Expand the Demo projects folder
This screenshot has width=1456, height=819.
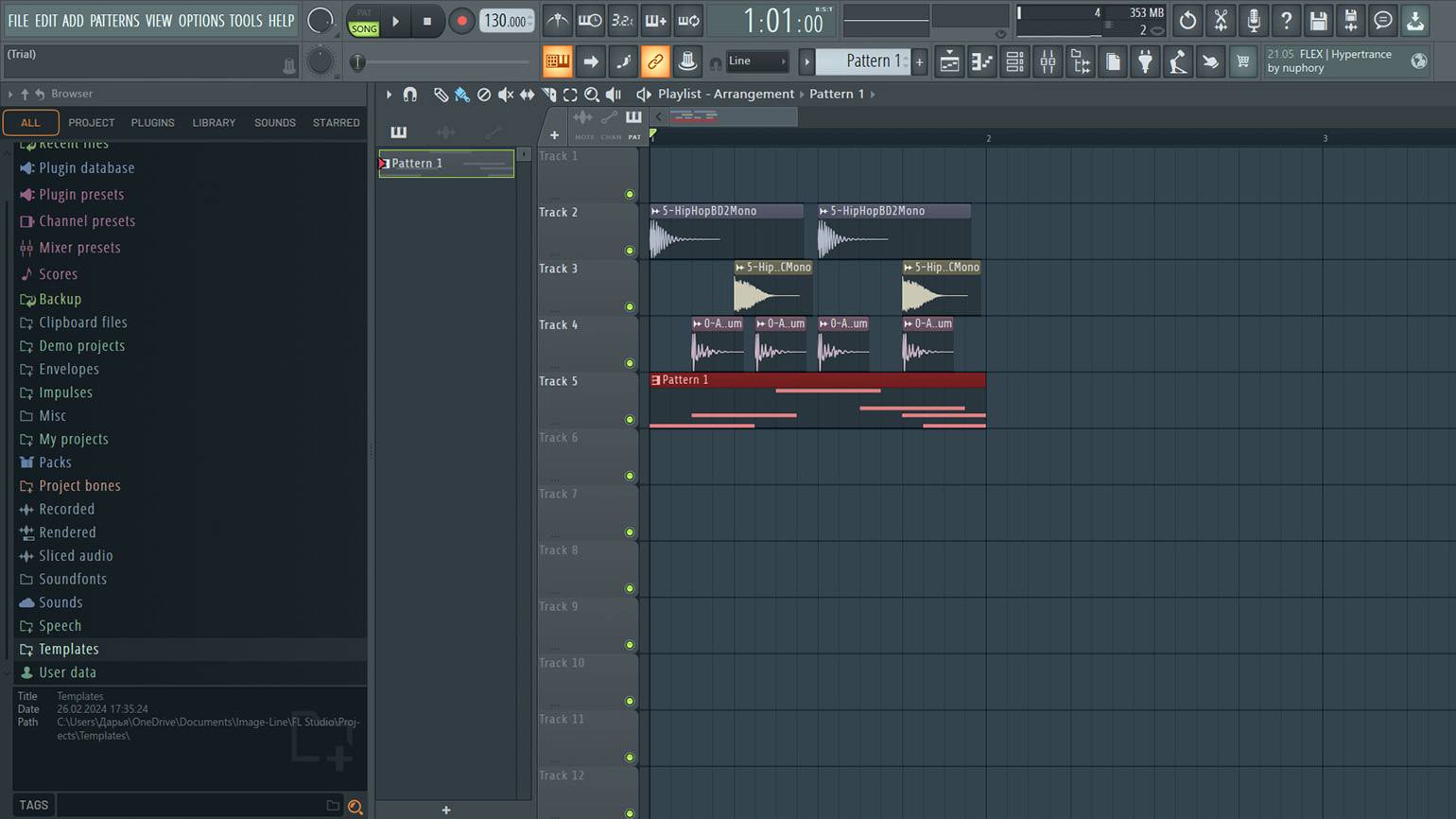click(x=82, y=346)
